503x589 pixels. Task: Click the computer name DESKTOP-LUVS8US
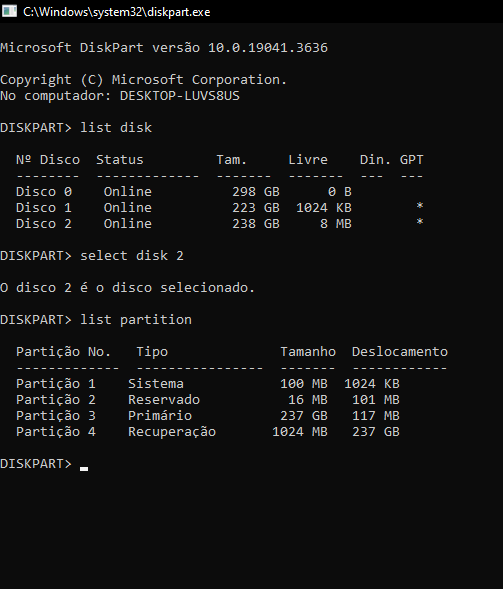pos(180,96)
